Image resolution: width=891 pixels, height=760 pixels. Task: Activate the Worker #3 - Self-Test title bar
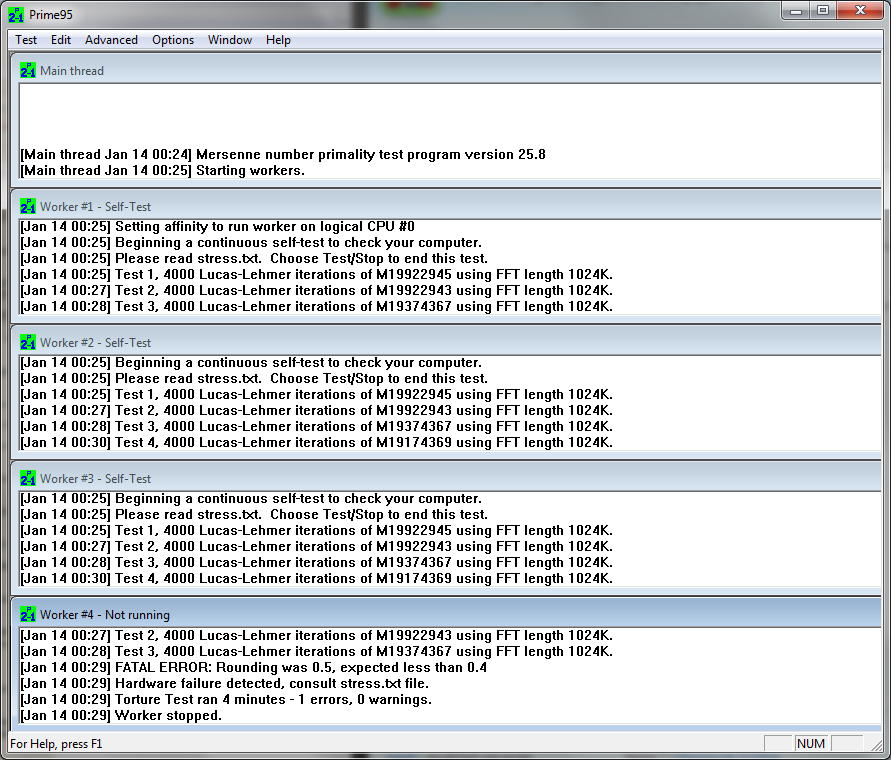tap(447, 478)
